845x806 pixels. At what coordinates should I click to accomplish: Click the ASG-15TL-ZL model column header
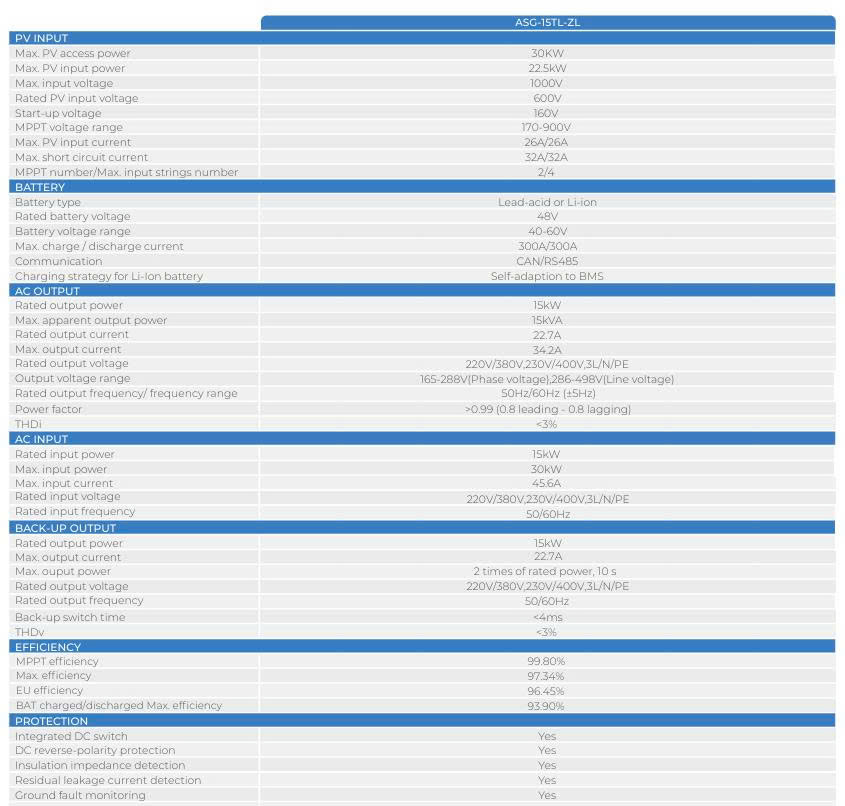click(x=546, y=22)
